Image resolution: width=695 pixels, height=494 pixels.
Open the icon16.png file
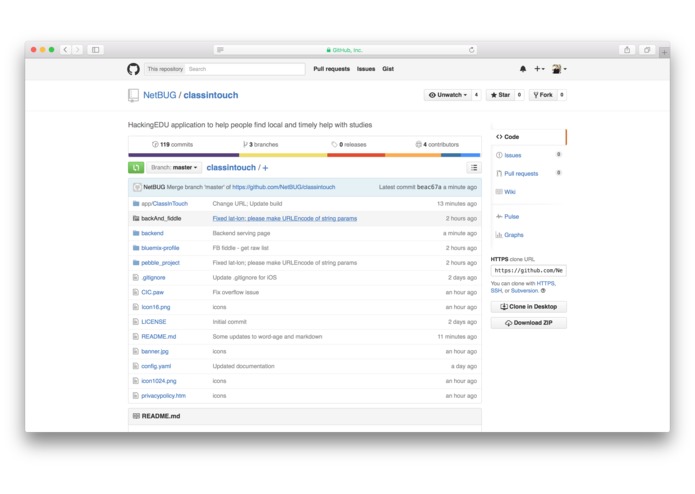(156, 307)
